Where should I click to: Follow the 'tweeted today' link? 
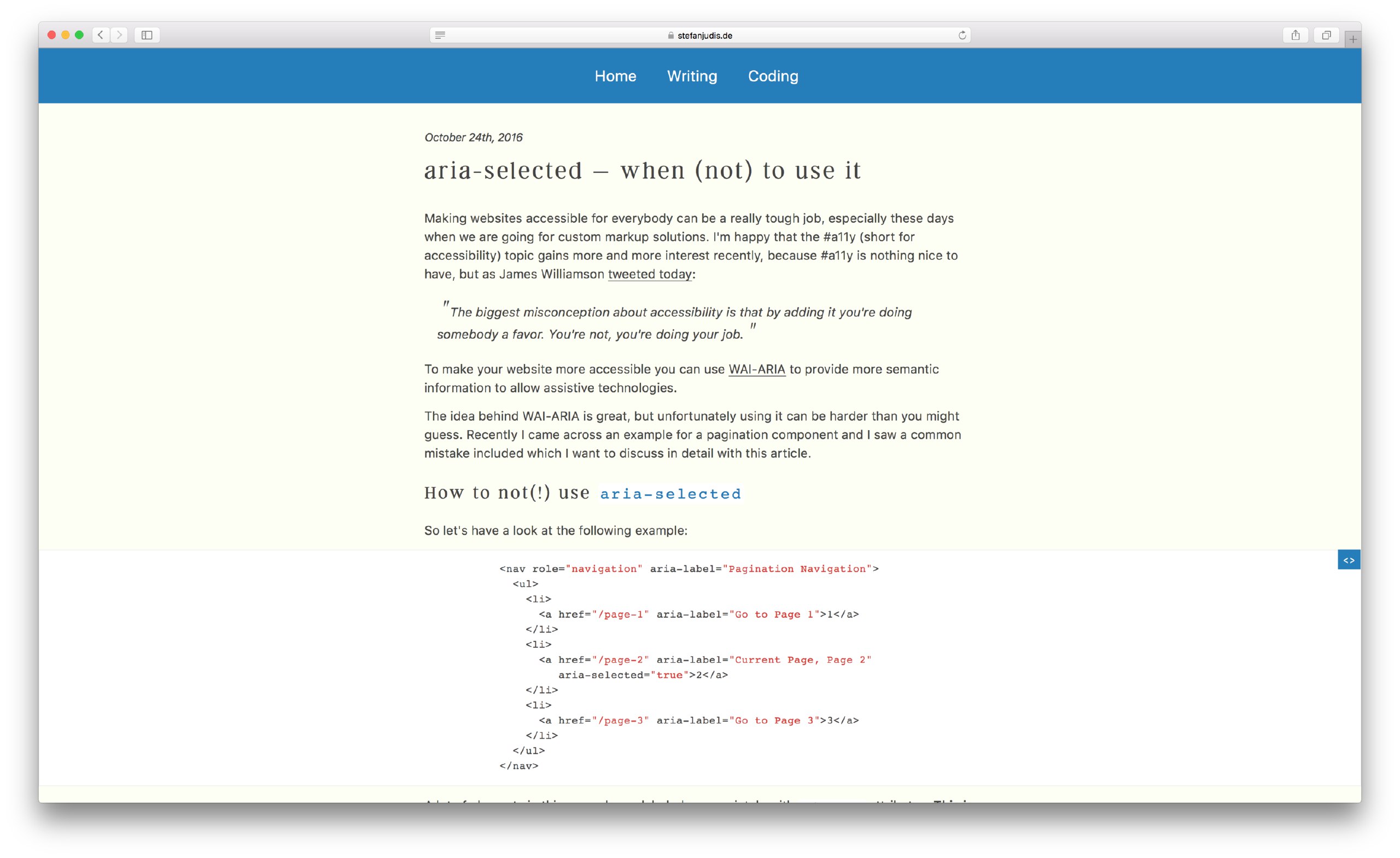tap(650, 274)
